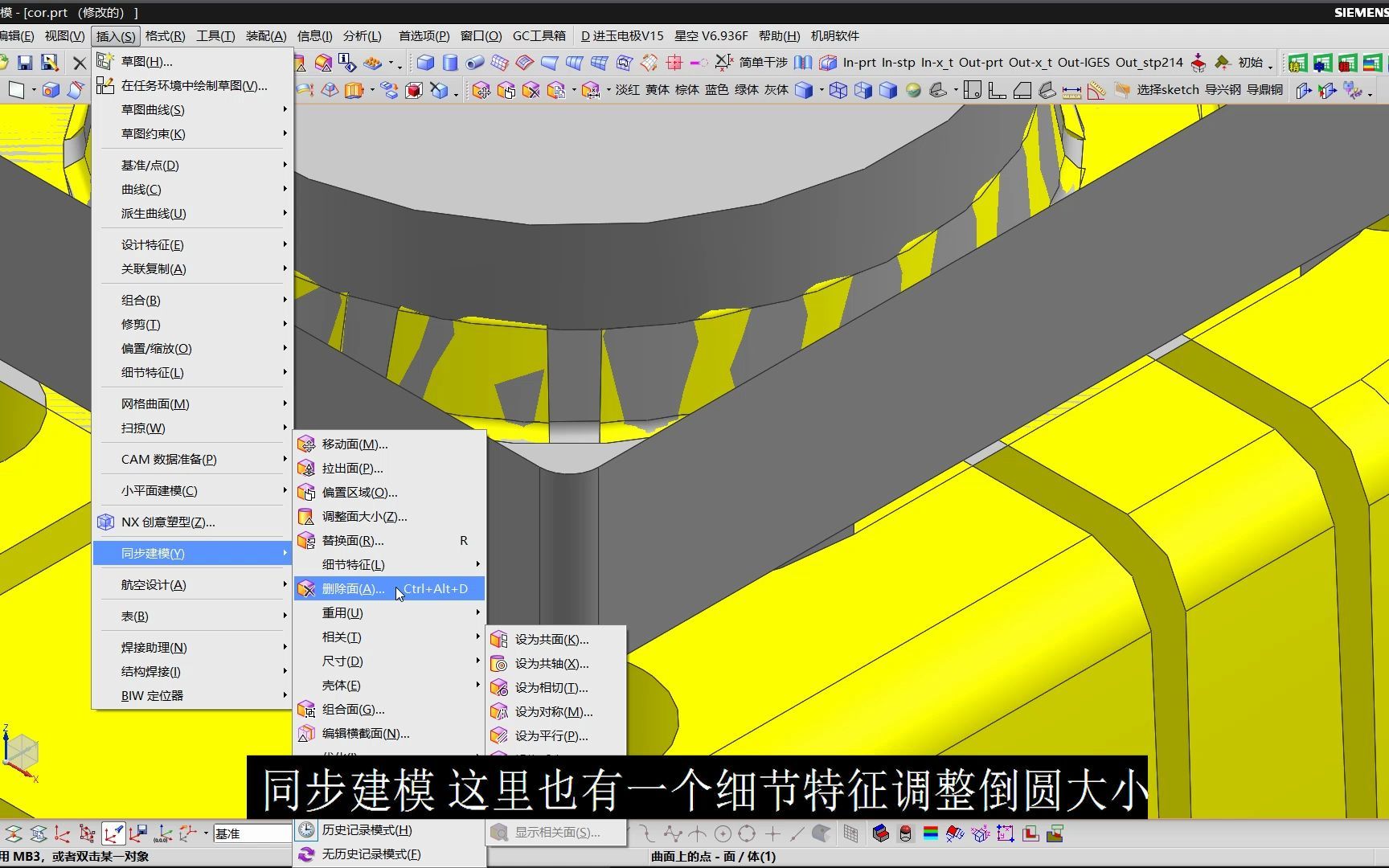Open the 分析(A) menu
The height and width of the screenshot is (868, 1389).
click(x=362, y=36)
